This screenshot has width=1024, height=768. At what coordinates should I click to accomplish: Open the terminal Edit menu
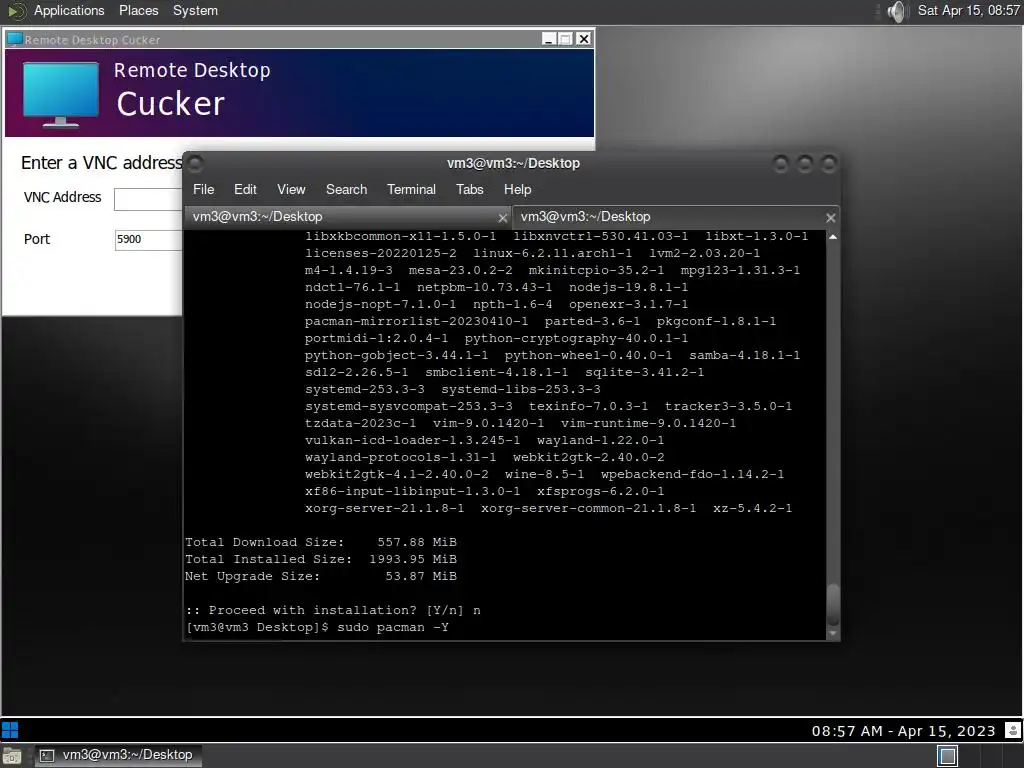click(245, 189)
